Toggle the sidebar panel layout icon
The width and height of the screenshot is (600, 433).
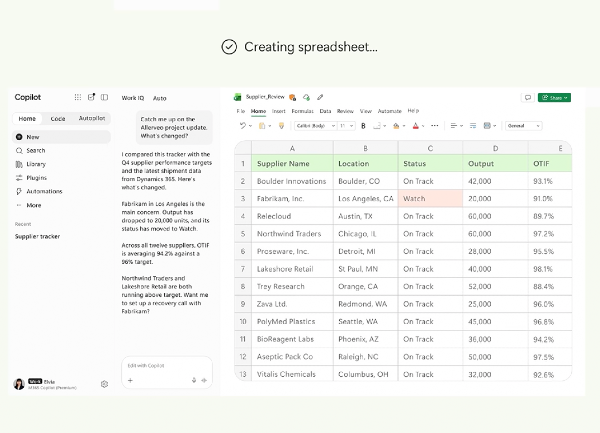point(104,97)
